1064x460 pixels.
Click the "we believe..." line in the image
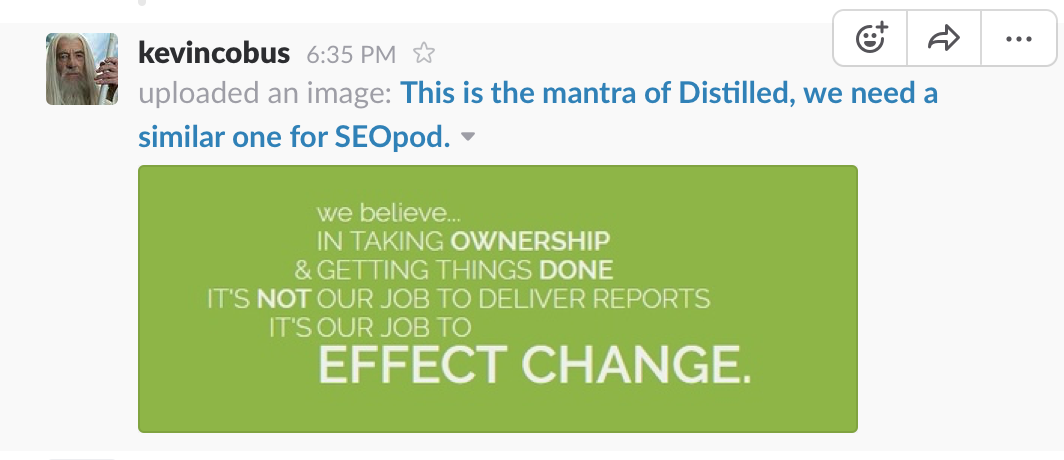388,214
